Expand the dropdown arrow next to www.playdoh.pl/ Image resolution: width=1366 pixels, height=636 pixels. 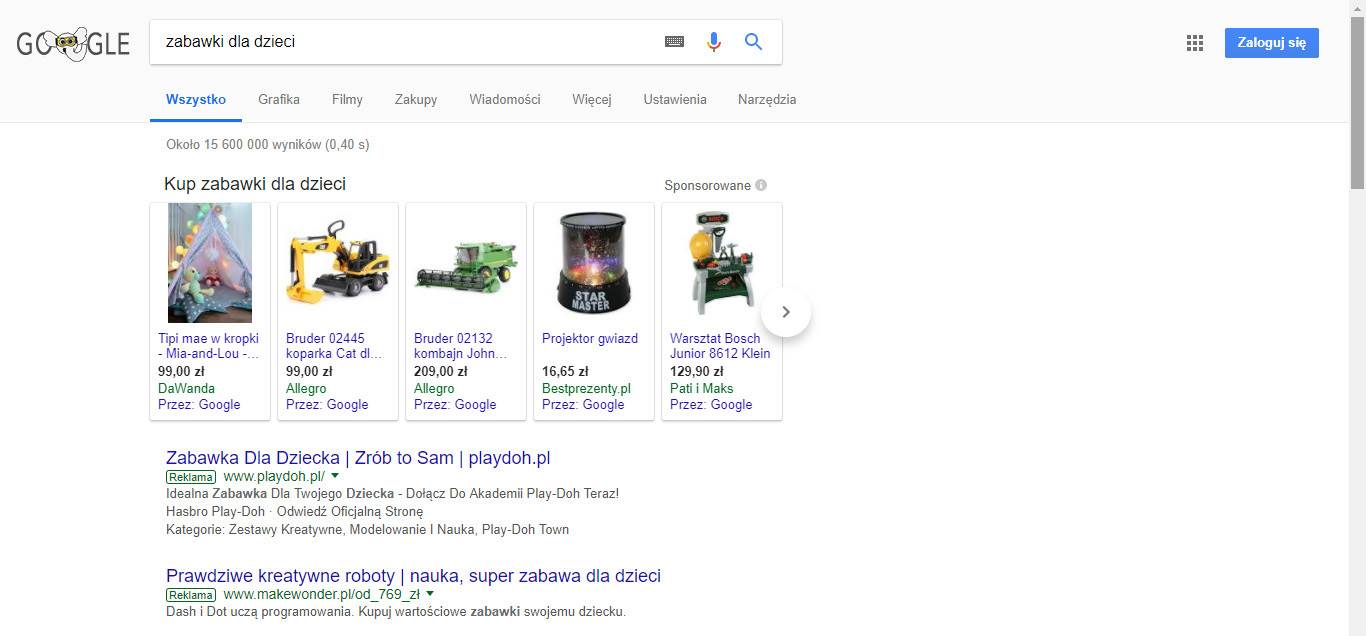click(x=334, y=476)
